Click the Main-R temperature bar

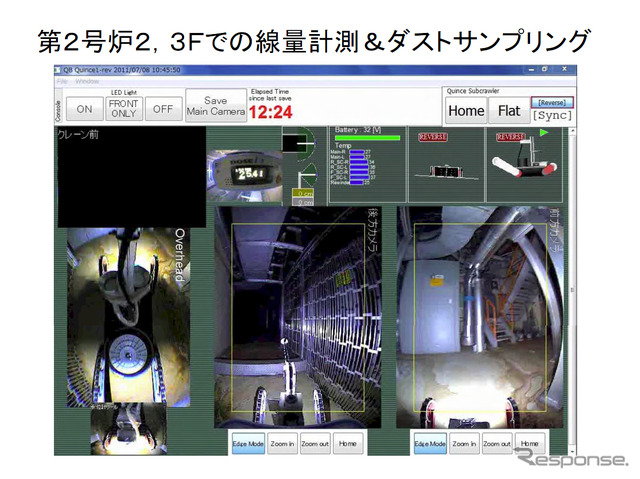coord(357,152)
